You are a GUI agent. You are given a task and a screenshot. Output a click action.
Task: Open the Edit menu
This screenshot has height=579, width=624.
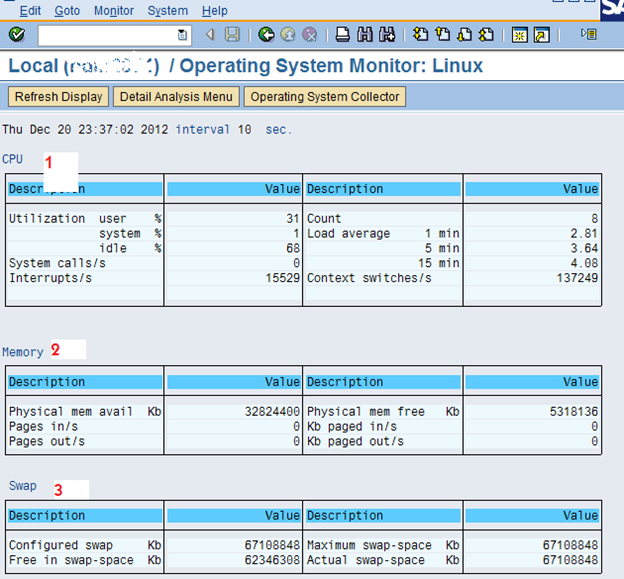coord(30,11)
